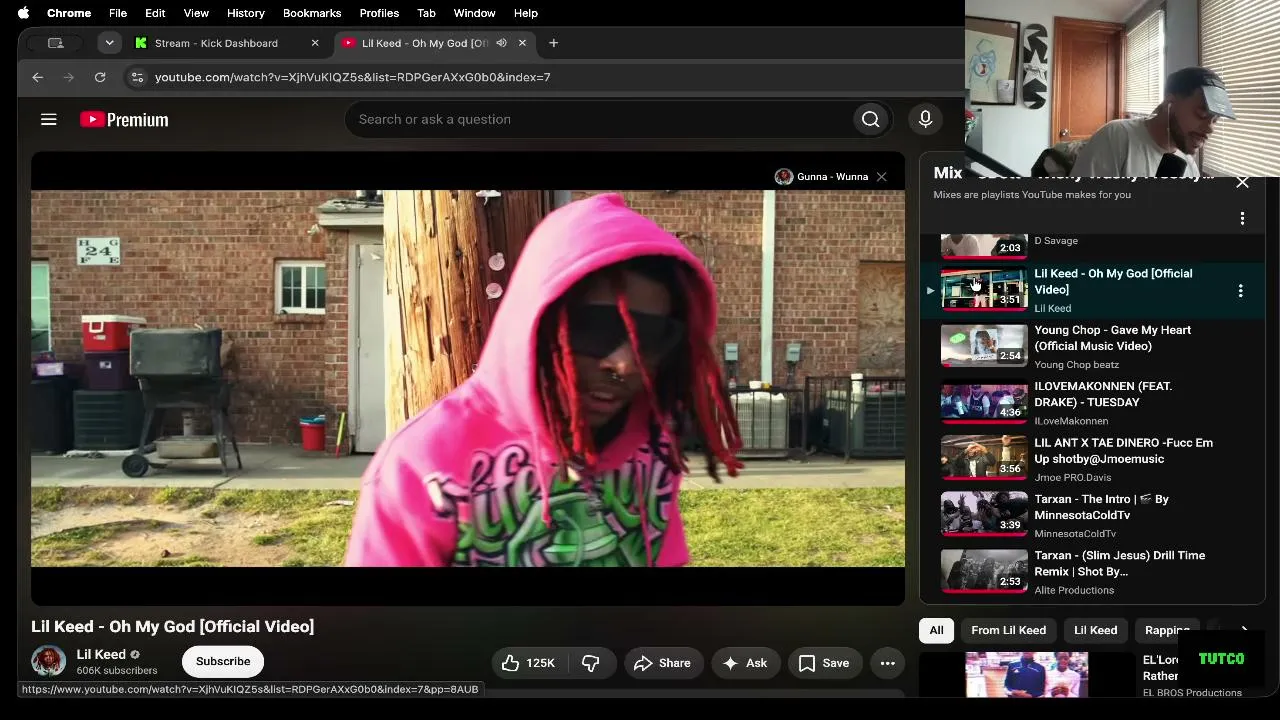Open the Apple menu

pyautogui.click(x=23, y=13)
